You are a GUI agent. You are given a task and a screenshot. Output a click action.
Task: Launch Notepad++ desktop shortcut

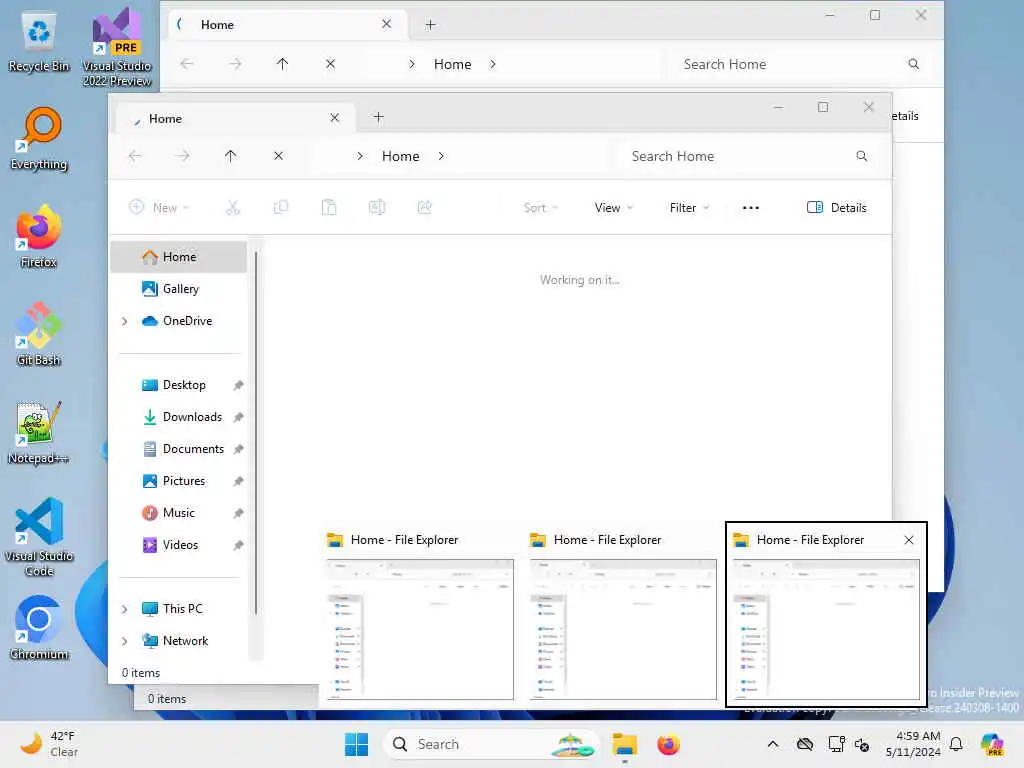39,433
